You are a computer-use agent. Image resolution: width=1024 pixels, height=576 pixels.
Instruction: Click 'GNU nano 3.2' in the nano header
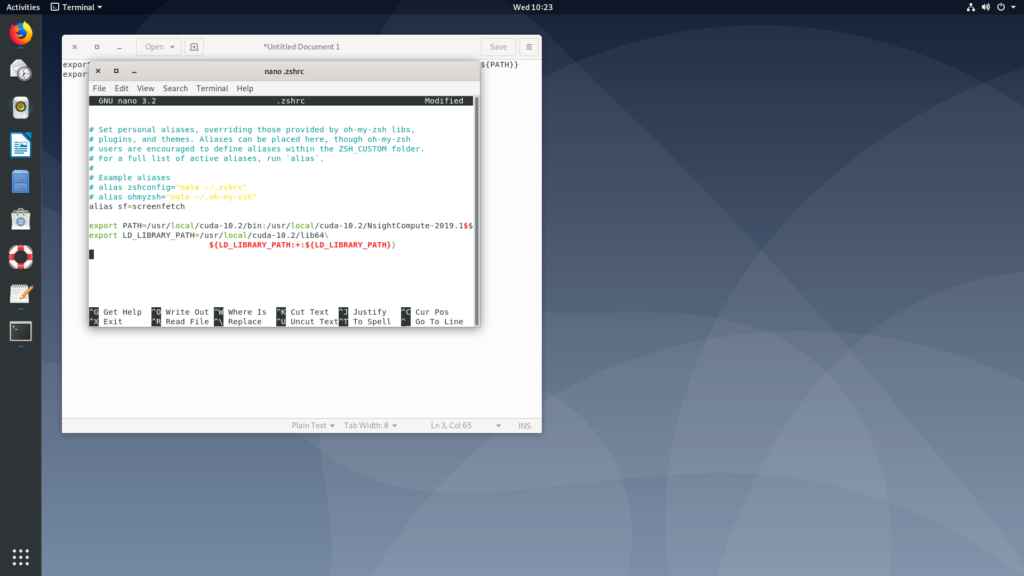click(x=127, y=101)
